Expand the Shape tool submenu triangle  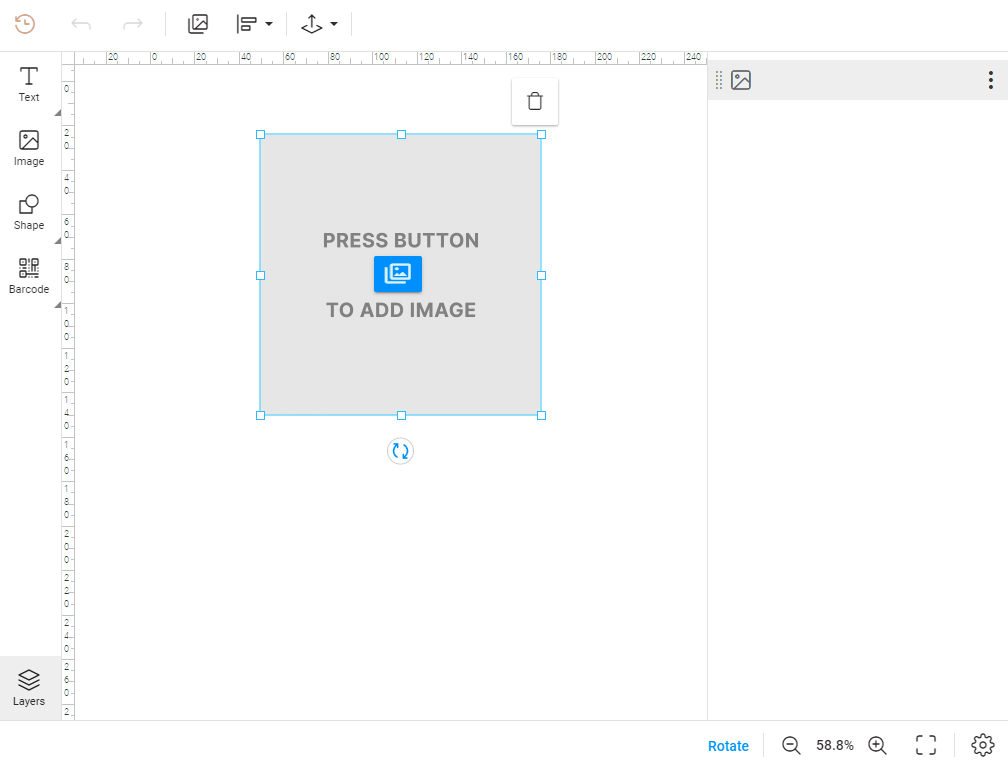pos(58,241)
